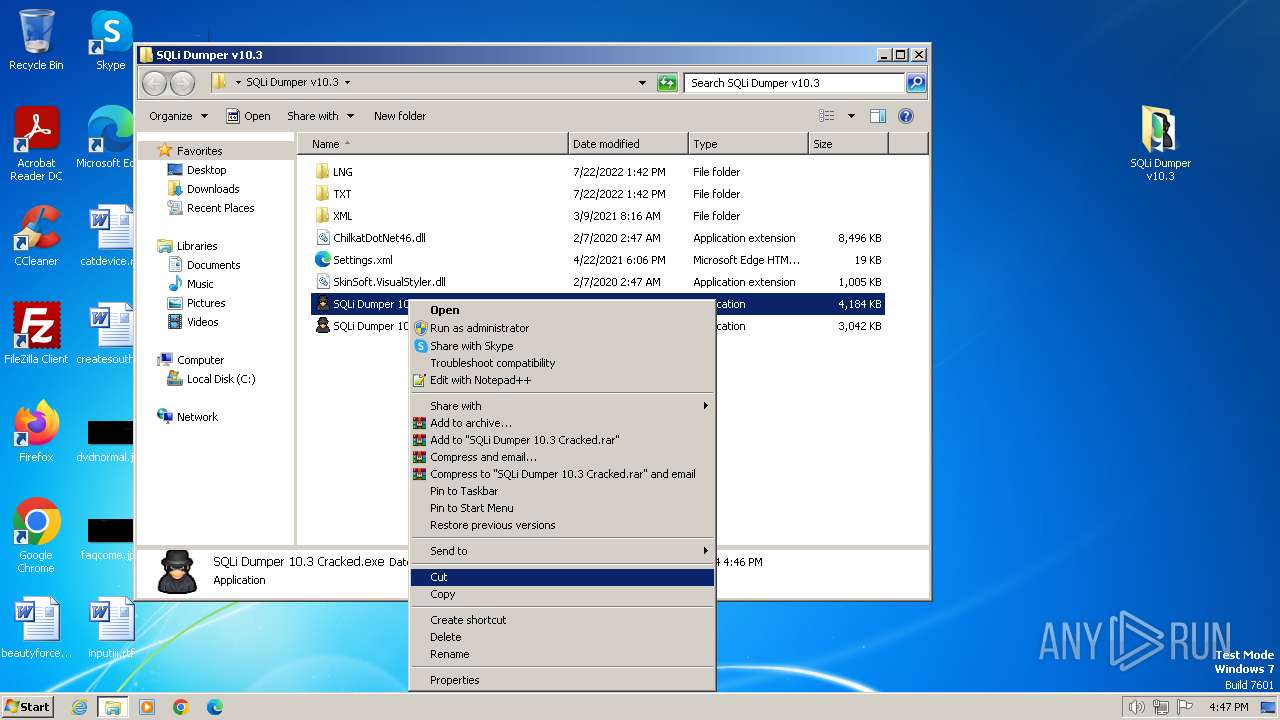Choose Add to "SQLi Dumper 10.3 Cracked.rar"

tap(562, 440)
